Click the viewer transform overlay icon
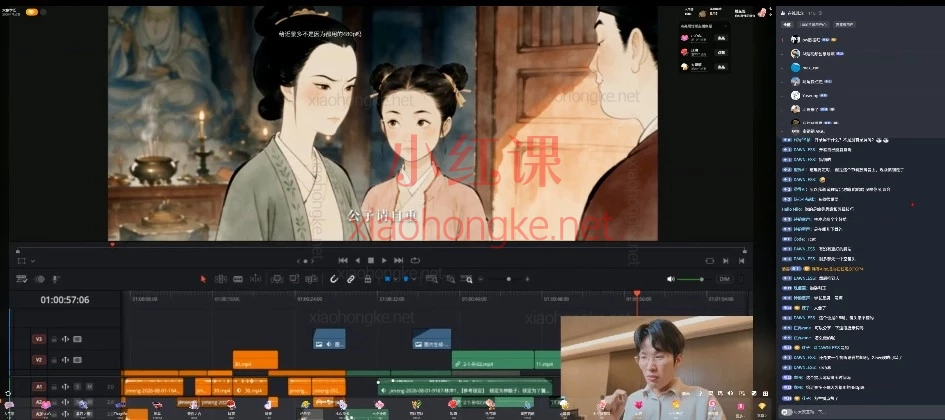The height and width of the screenshot is (420, 945). click(22, 261)
